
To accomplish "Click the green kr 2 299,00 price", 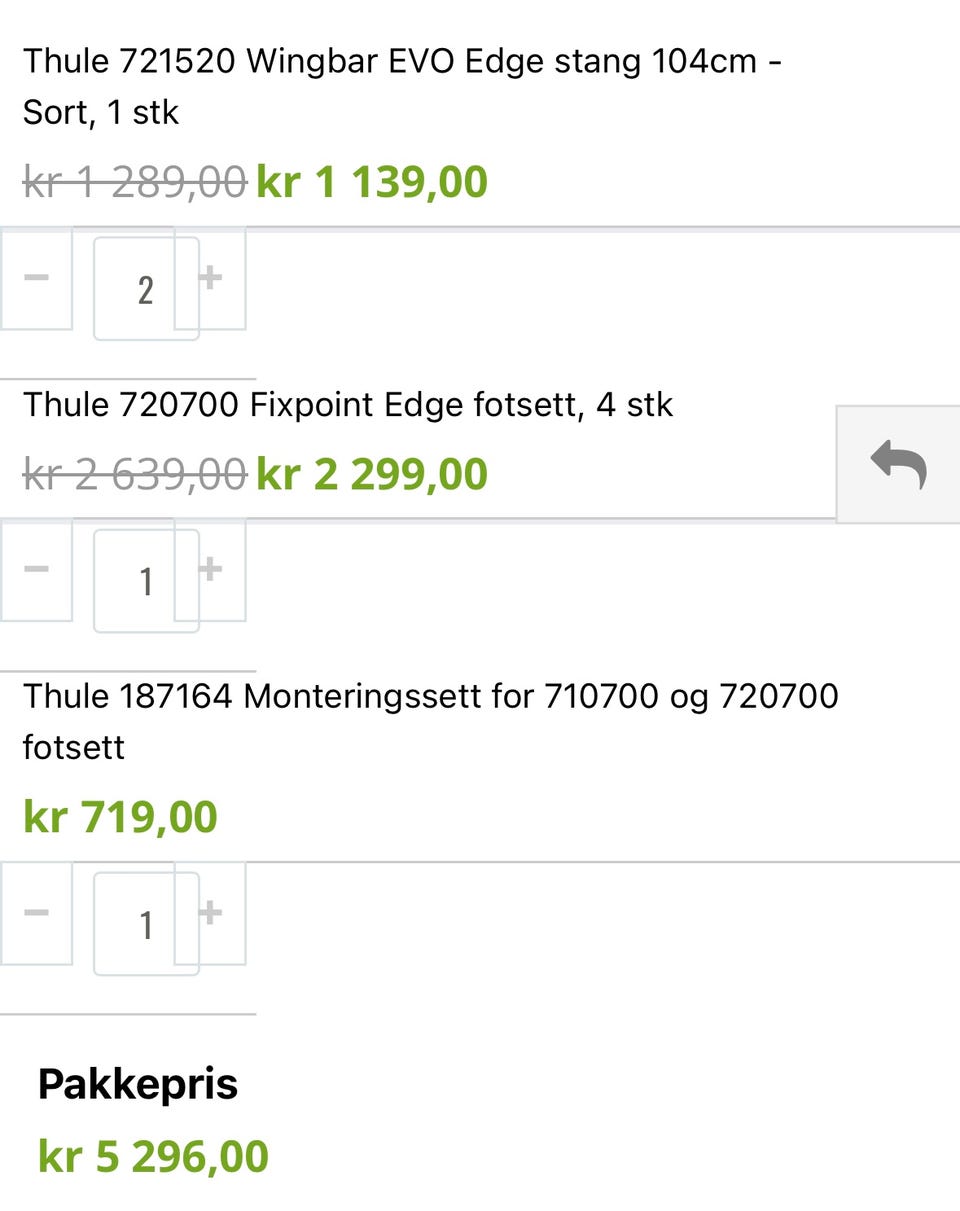I will point(372,474).
